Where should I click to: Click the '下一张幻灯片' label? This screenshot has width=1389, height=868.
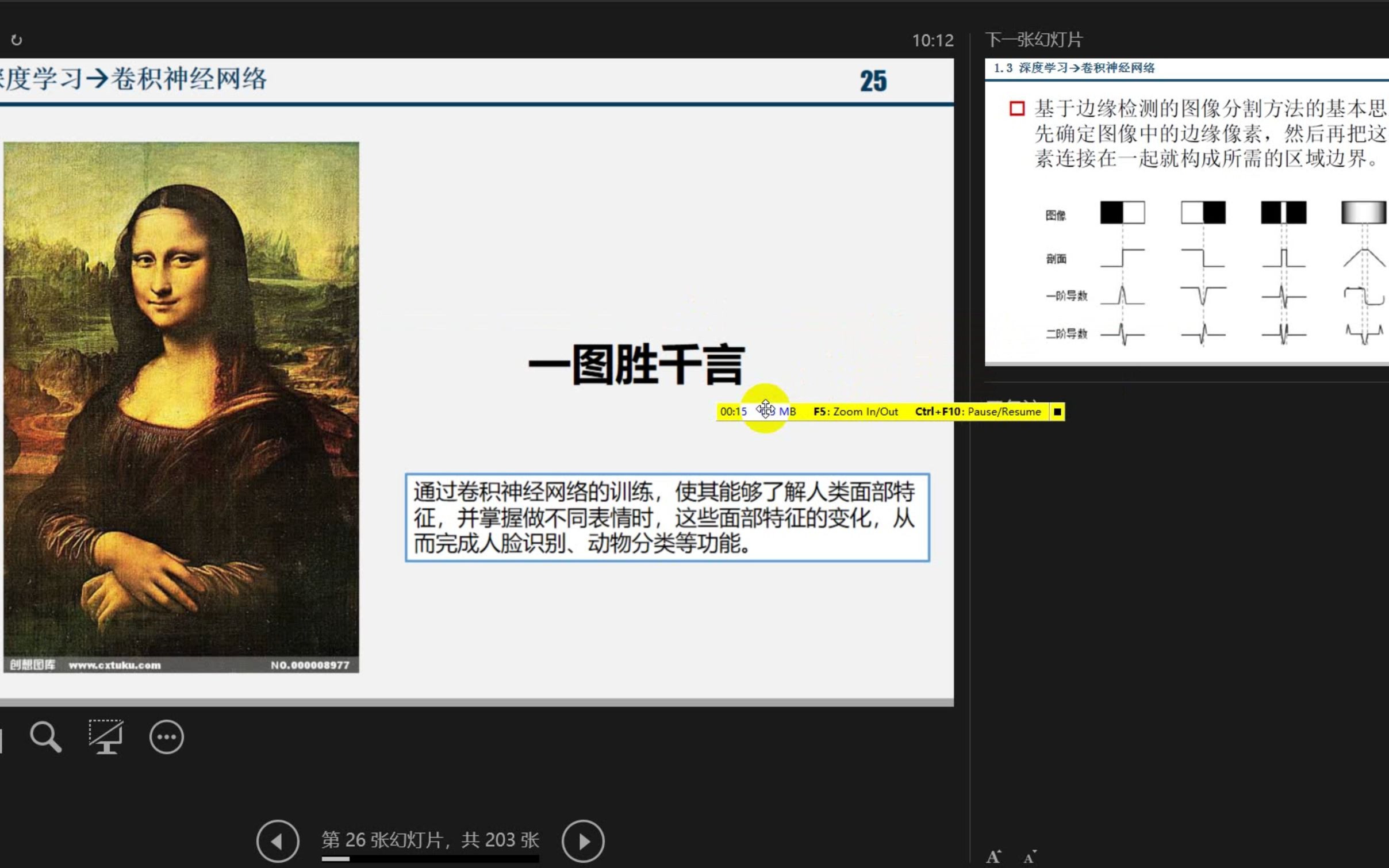[1034, 40]
